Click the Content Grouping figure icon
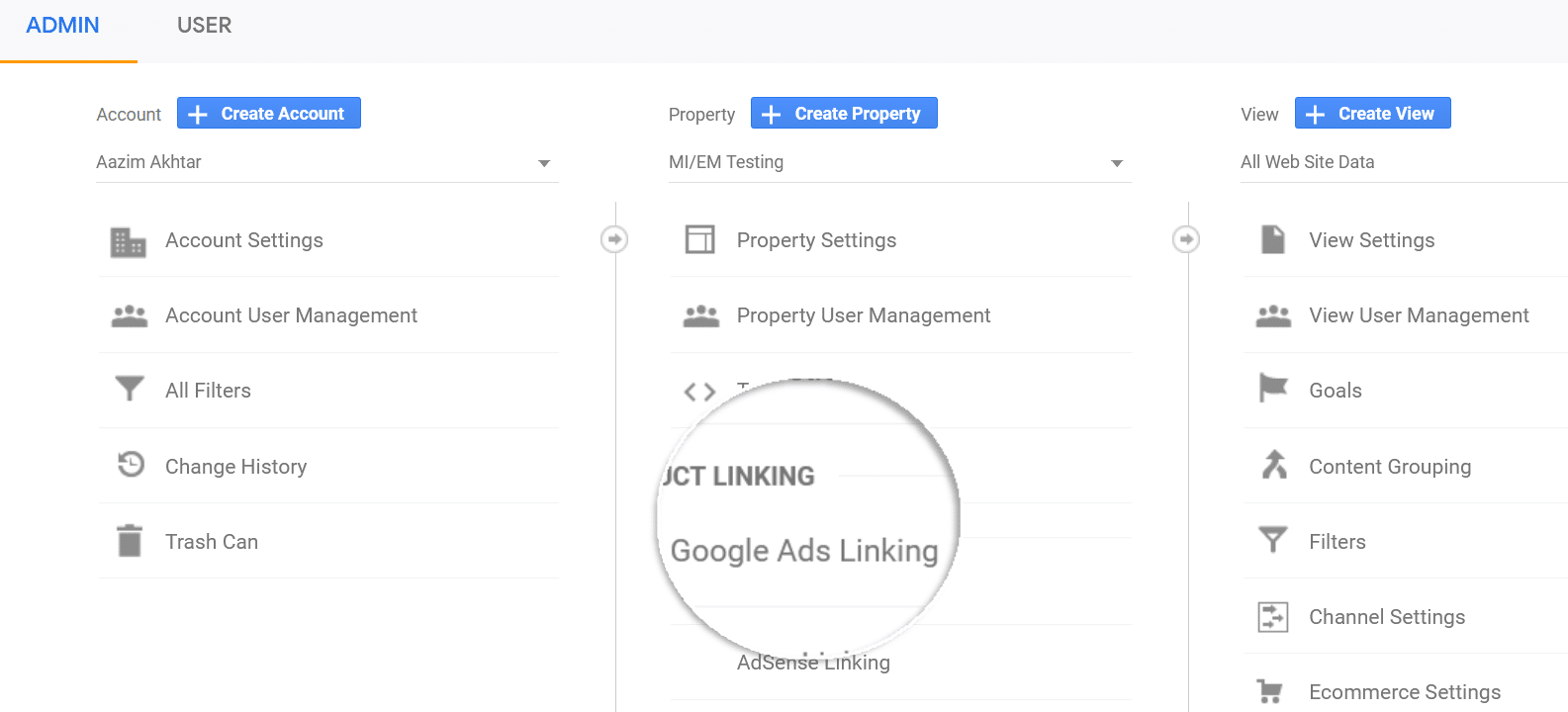The height and width of the screenshot is (712, 1568). pos(1274,464)
